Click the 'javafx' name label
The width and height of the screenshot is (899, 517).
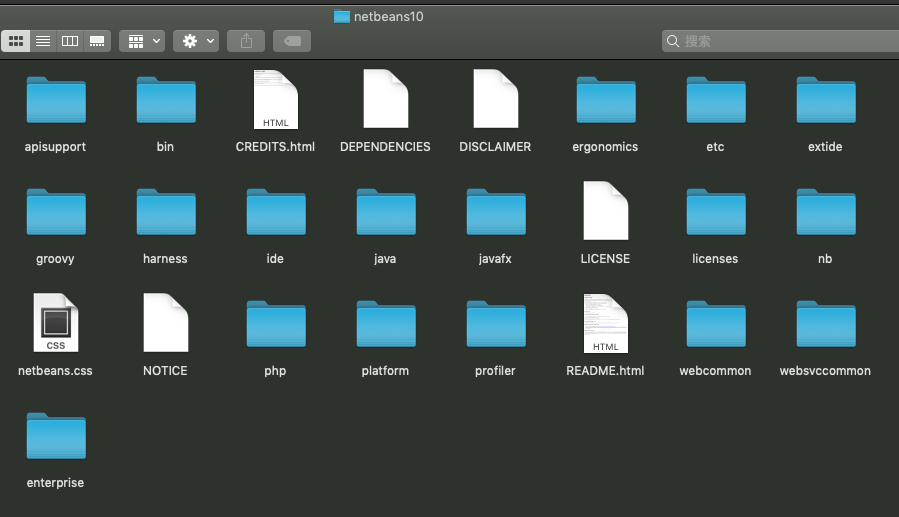click(495, 259)
